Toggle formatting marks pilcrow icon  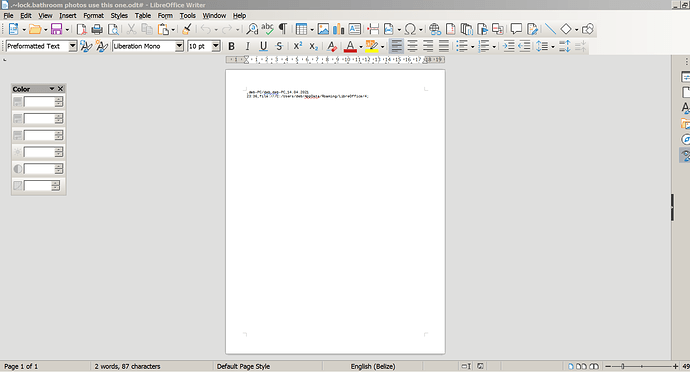(x=283, y=29)
